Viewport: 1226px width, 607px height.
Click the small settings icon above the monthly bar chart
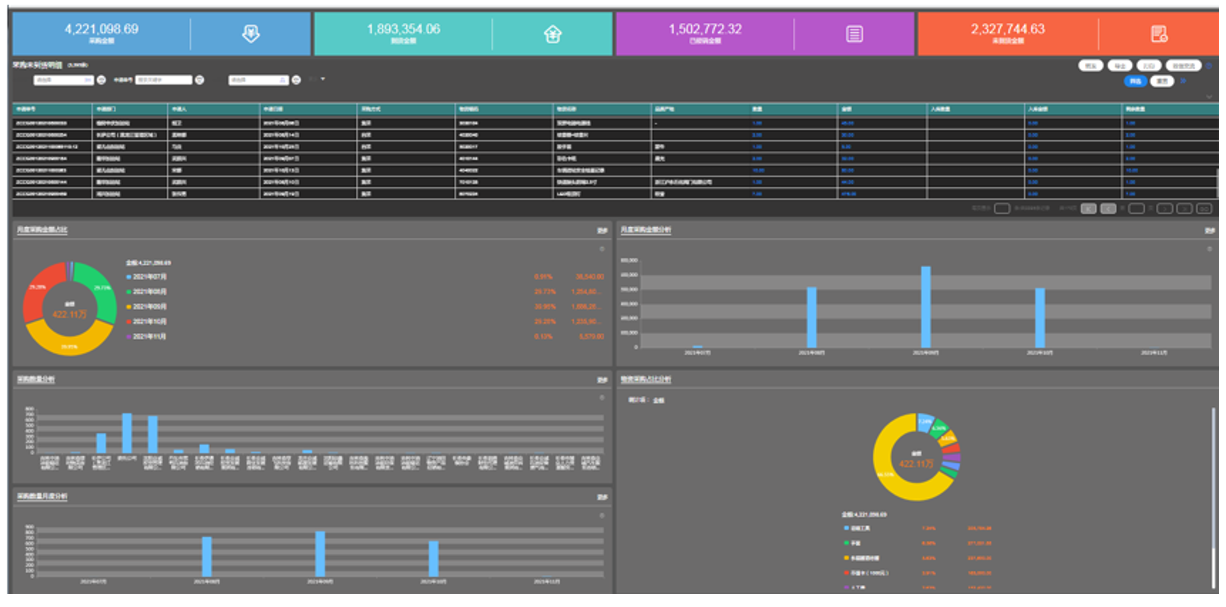click(x=1210, y=248)
